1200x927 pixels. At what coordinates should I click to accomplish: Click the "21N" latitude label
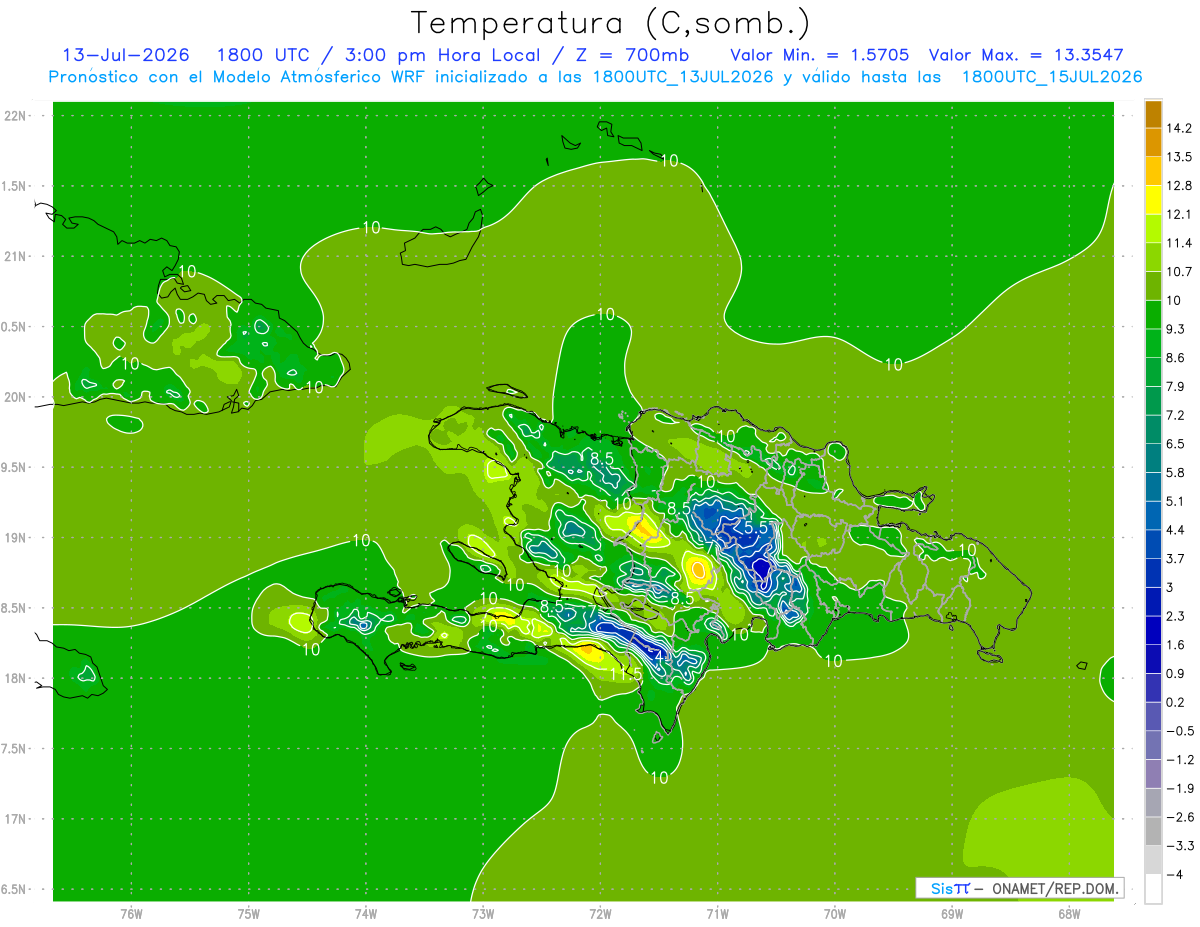(16, 256)
